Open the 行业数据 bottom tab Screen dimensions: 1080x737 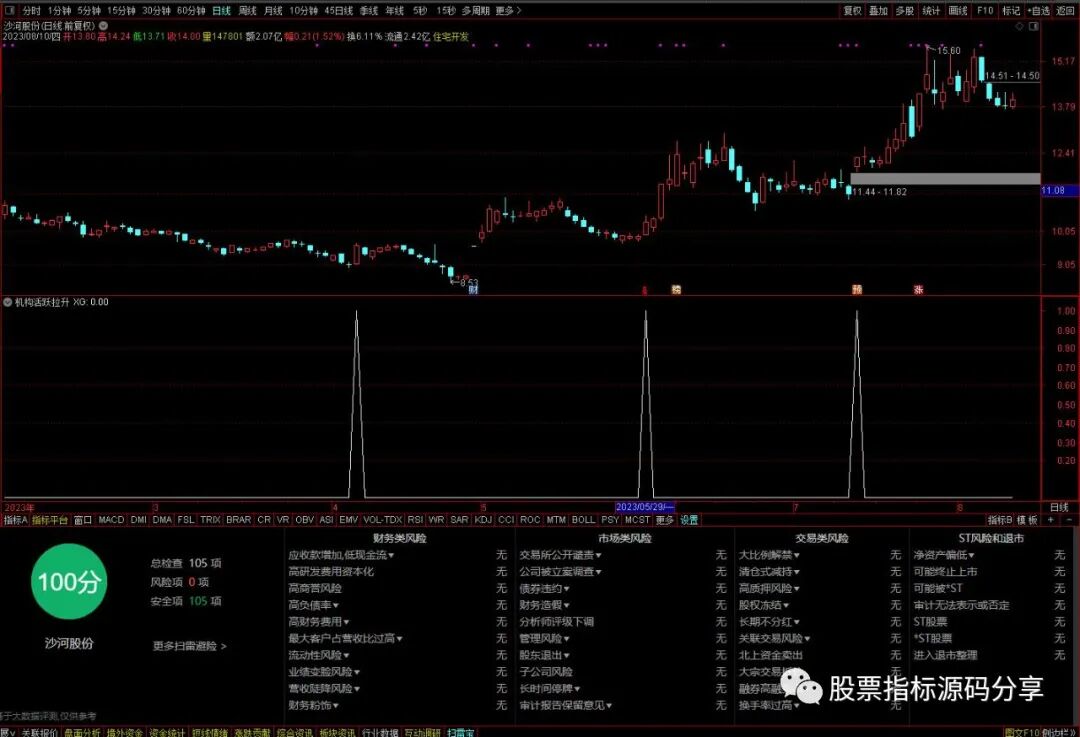[x=380, y=732]
